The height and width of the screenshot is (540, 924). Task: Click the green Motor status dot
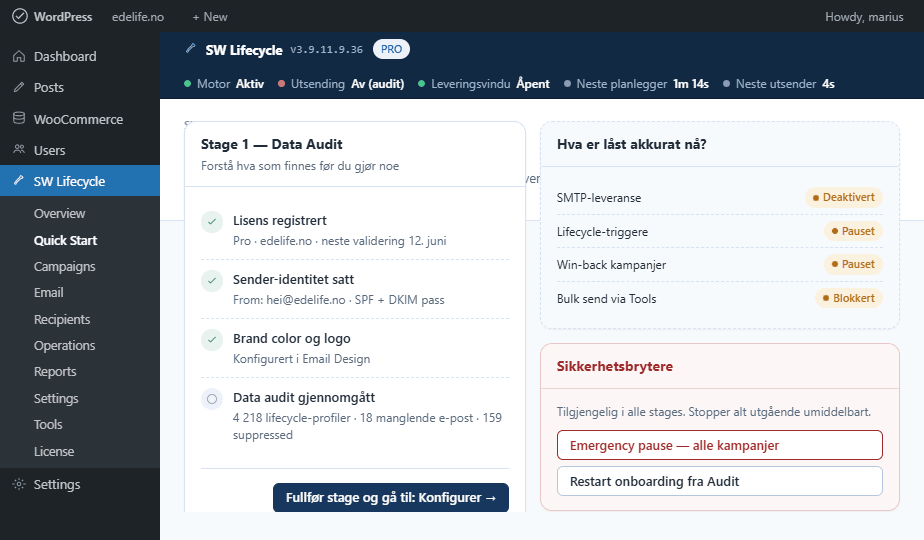187,84
